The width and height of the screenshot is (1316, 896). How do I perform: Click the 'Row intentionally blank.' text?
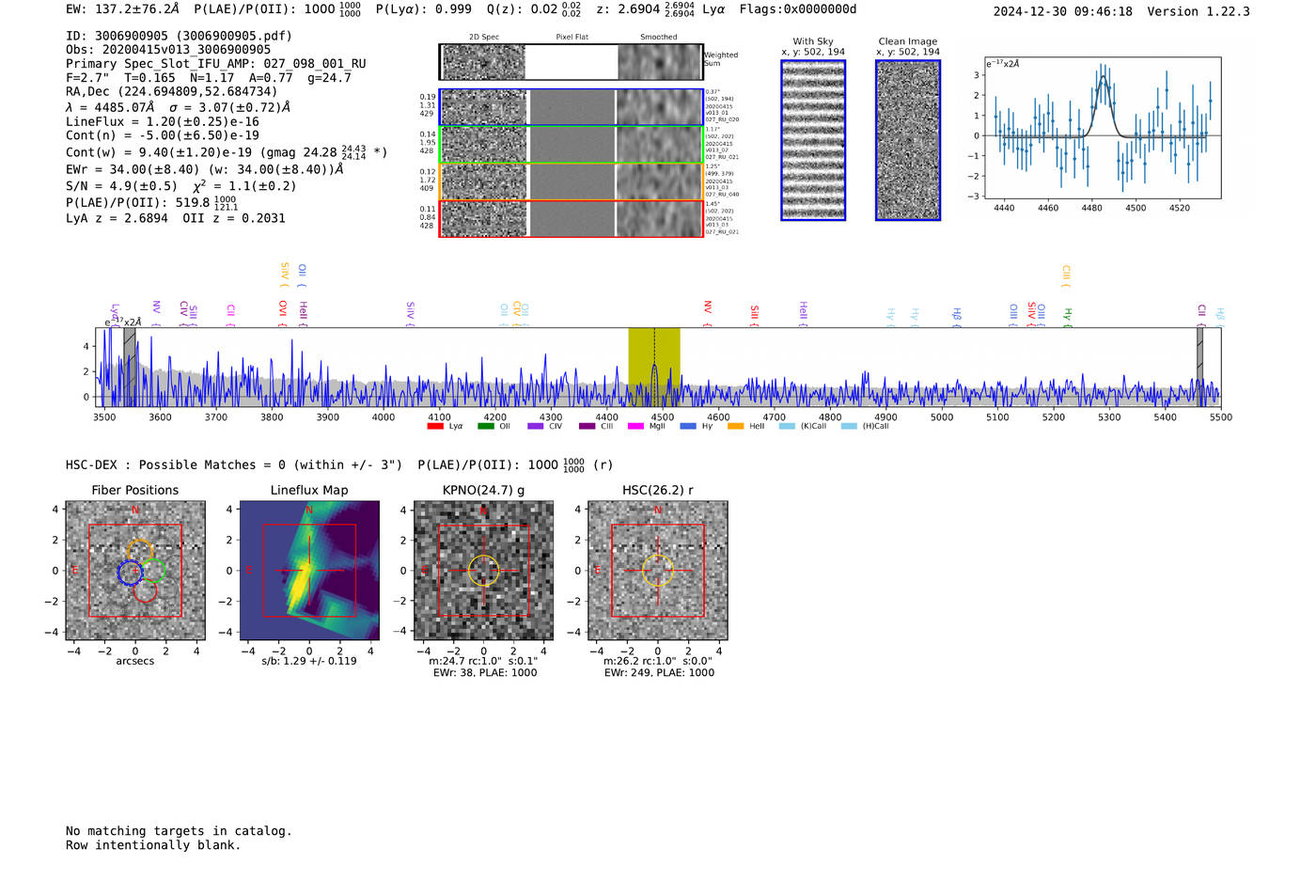click(153, 845)
